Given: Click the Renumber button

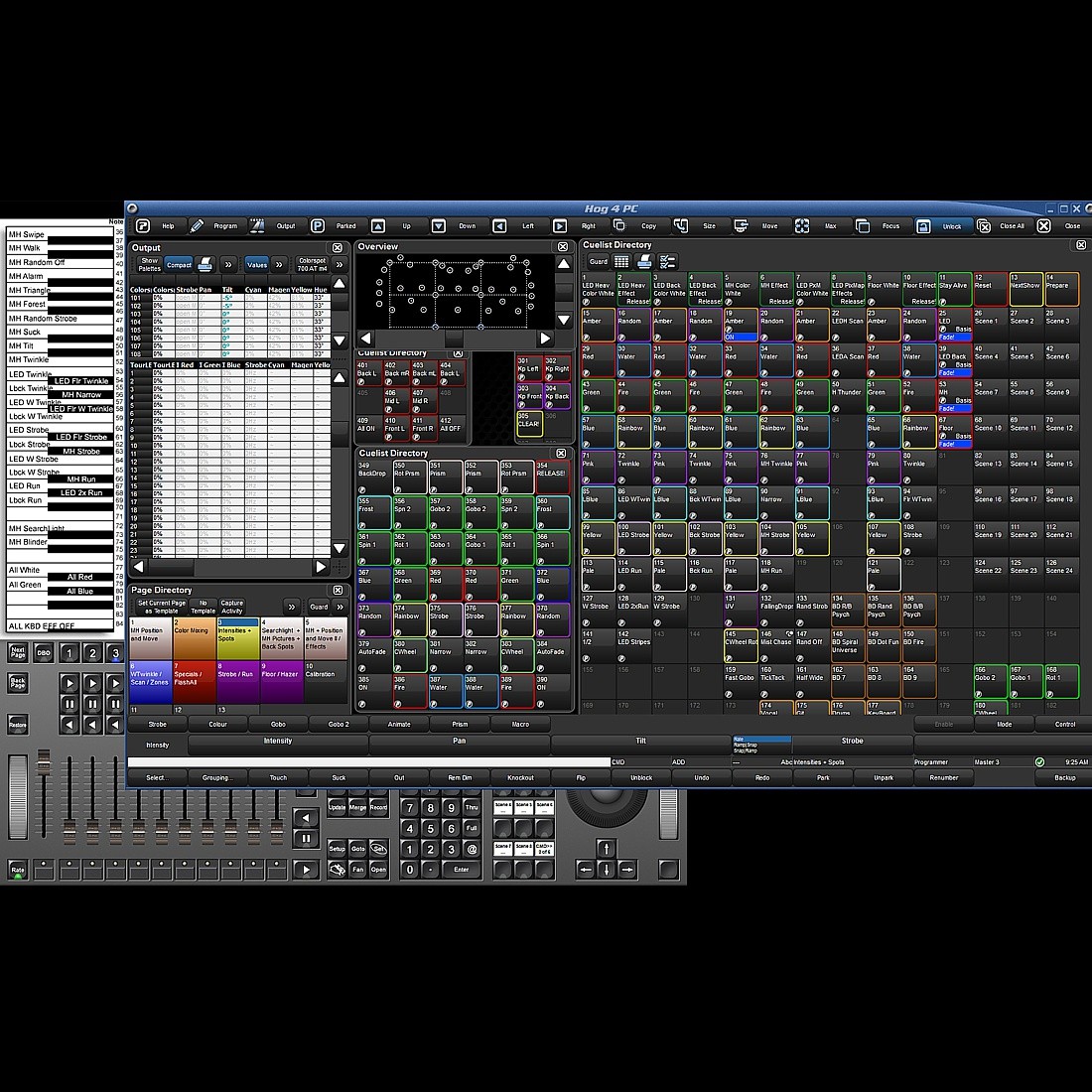Looking at the screenshot, I should (944, 778).
